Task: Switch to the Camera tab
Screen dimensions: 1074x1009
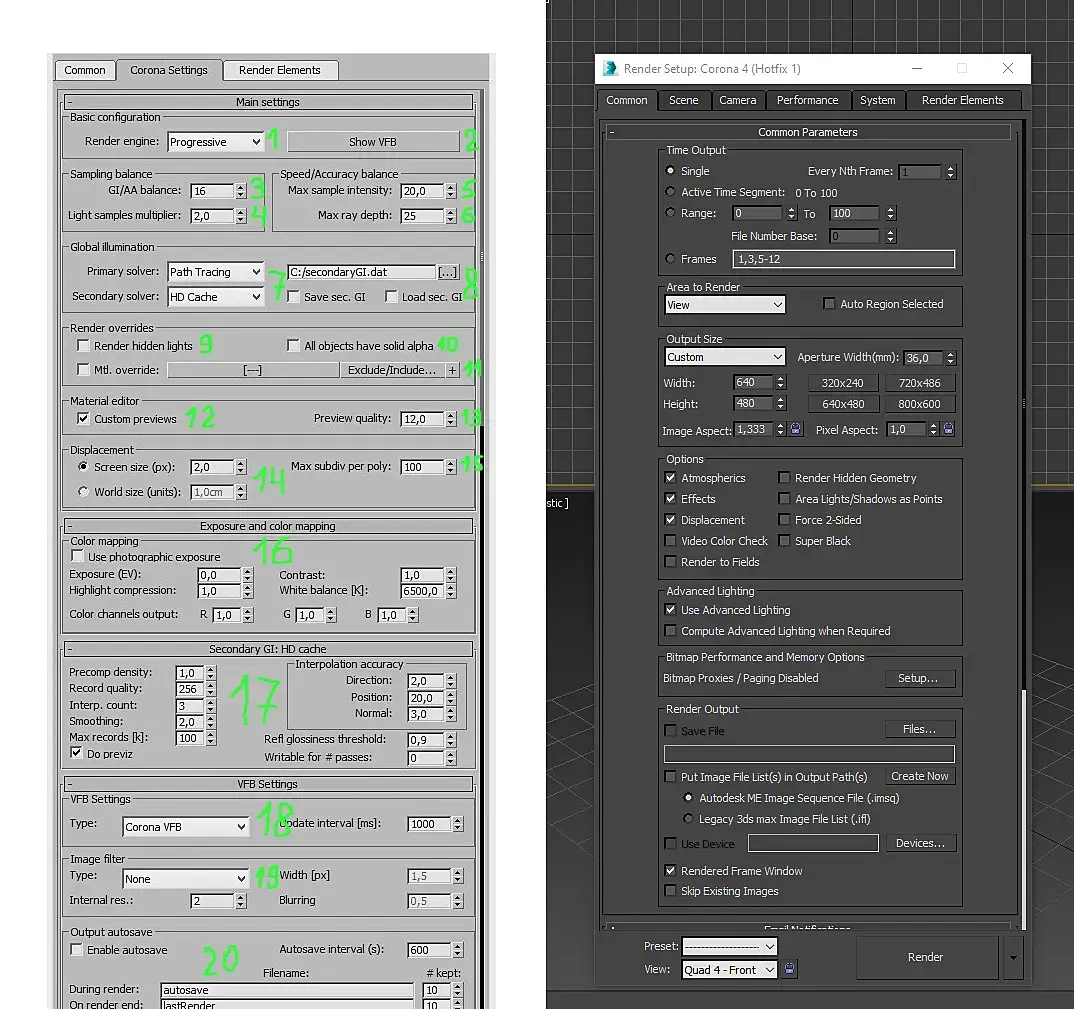Action: click(738, 100)
